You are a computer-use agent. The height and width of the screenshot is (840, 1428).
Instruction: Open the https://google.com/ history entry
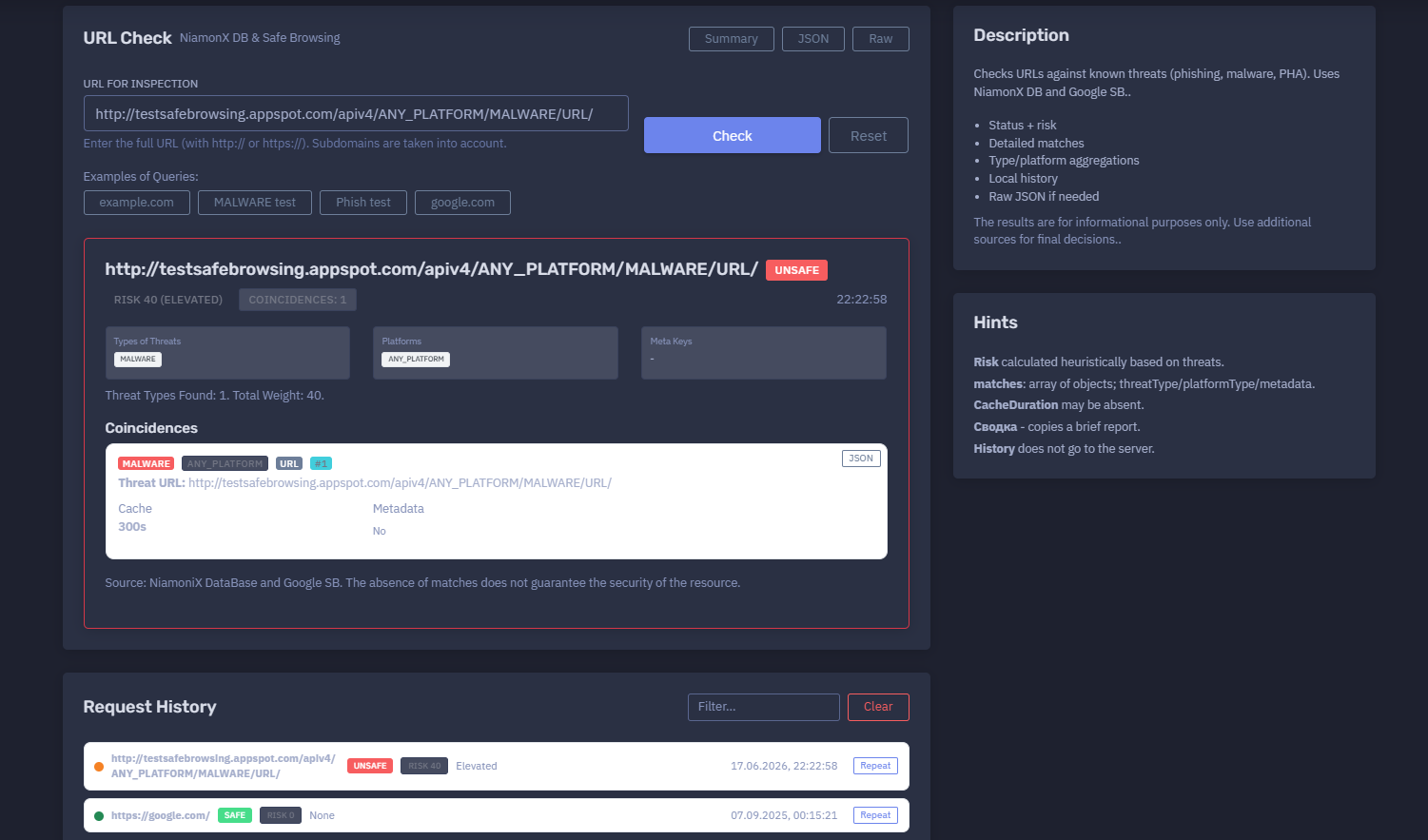161,815
